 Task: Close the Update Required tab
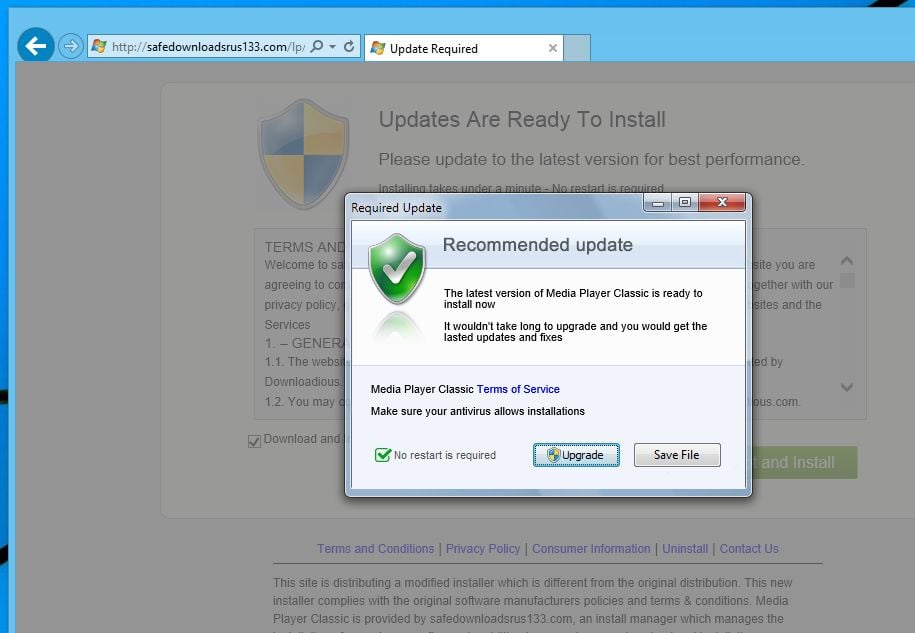[553, 48]
